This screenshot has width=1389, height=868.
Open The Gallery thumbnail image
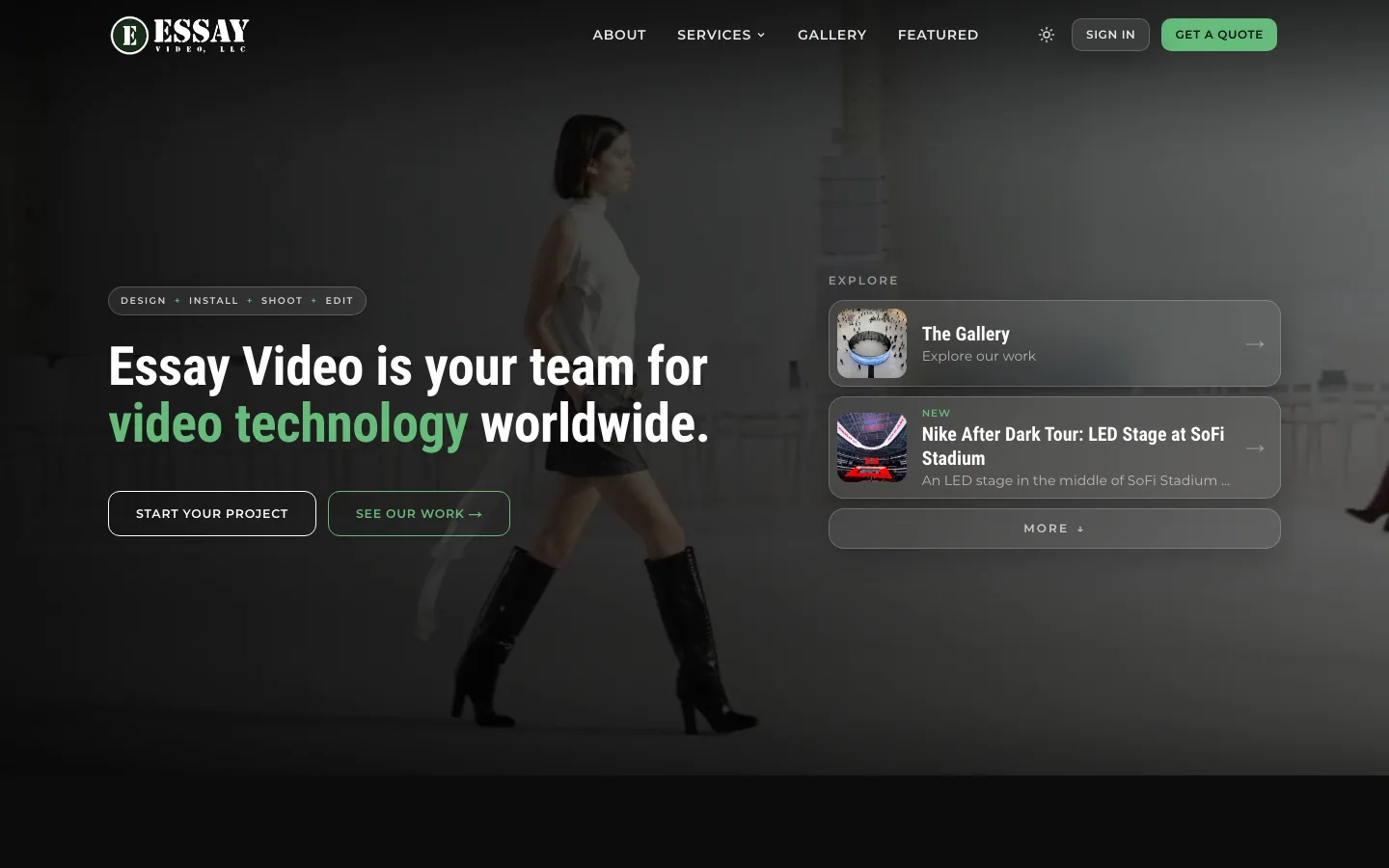872,343
